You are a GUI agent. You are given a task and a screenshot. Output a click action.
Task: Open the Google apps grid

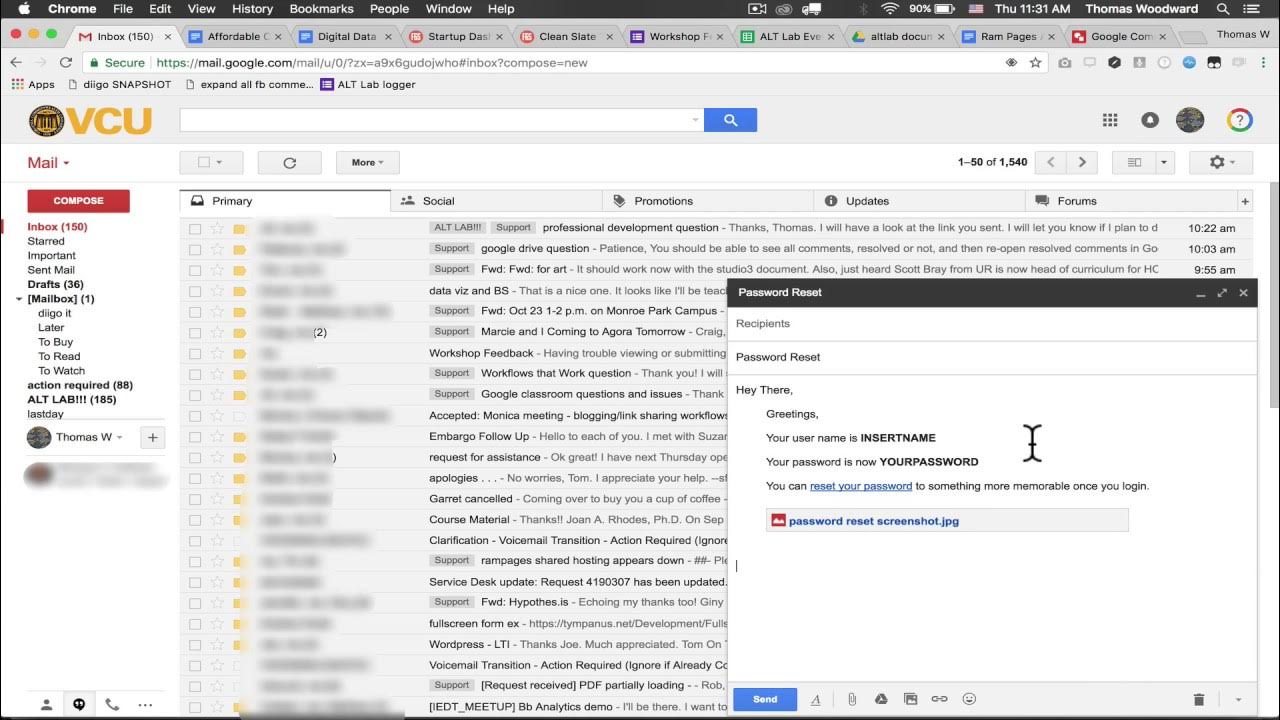(x=1110, y=120)
